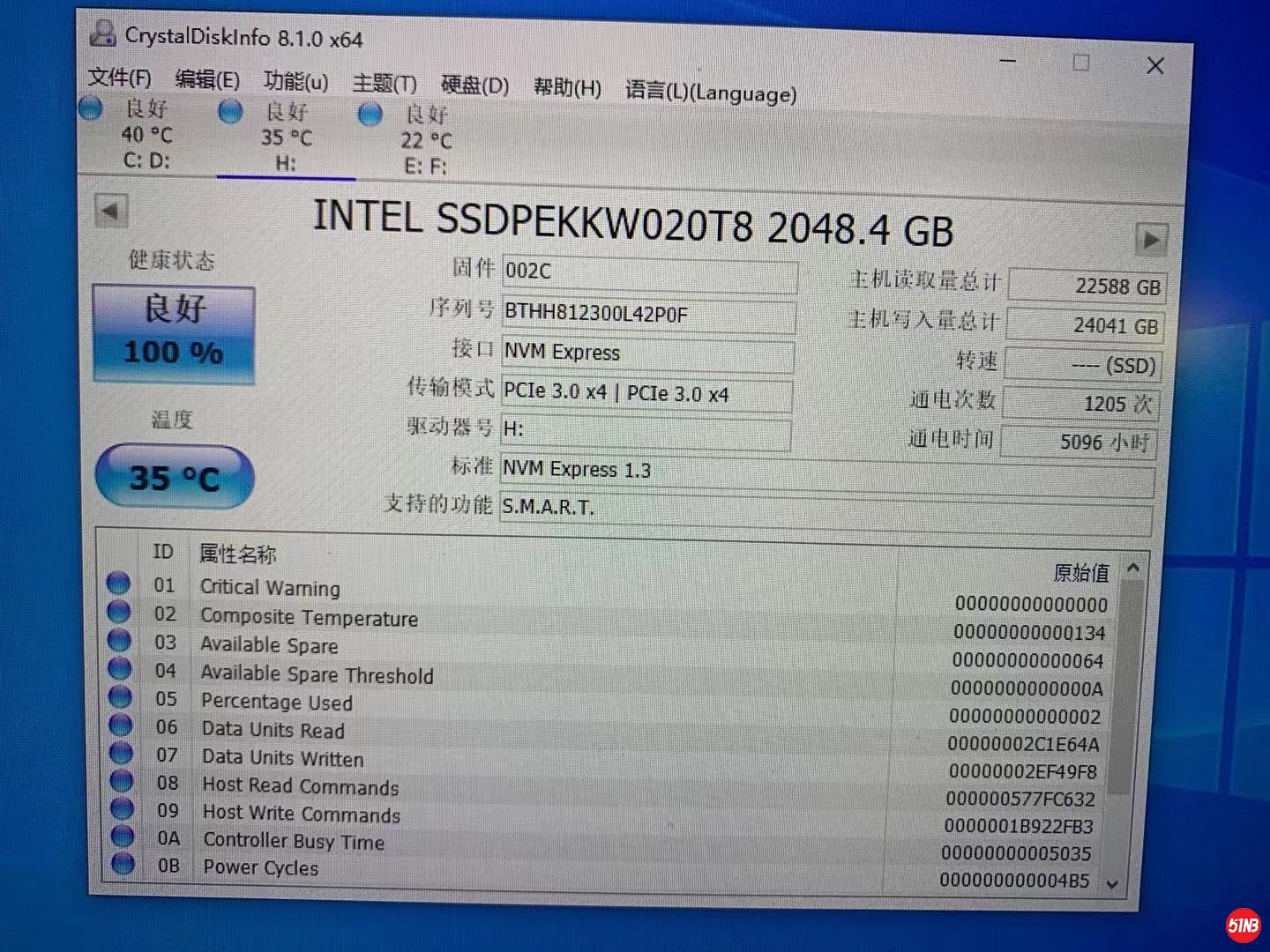
Task: Click the status orb for Data Units Read
Action: pyautogui.click(x=121, y=725)
